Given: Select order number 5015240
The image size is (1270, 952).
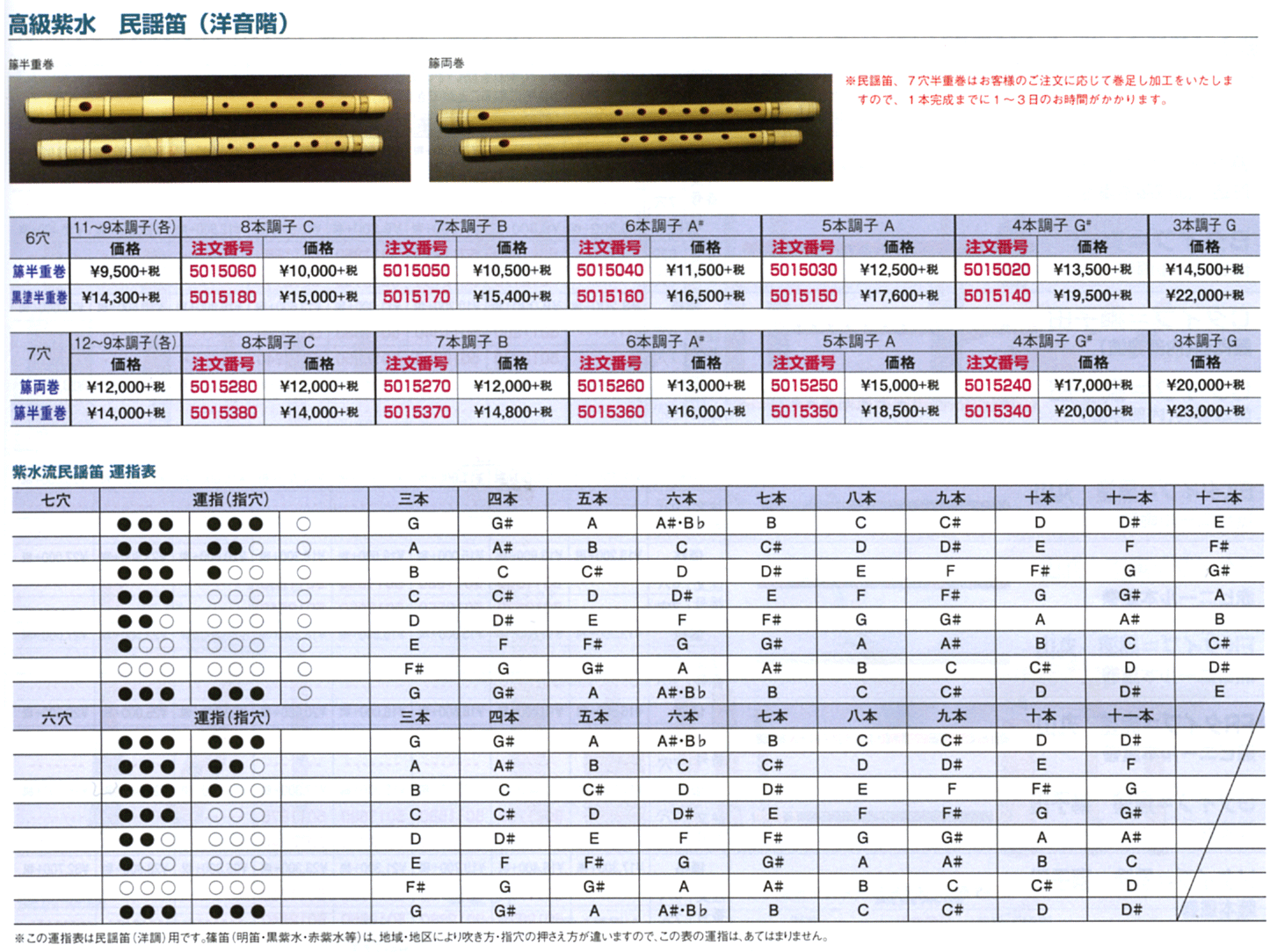Looking at the screenshot, I should pyautogui.click(x=998, y=385).
